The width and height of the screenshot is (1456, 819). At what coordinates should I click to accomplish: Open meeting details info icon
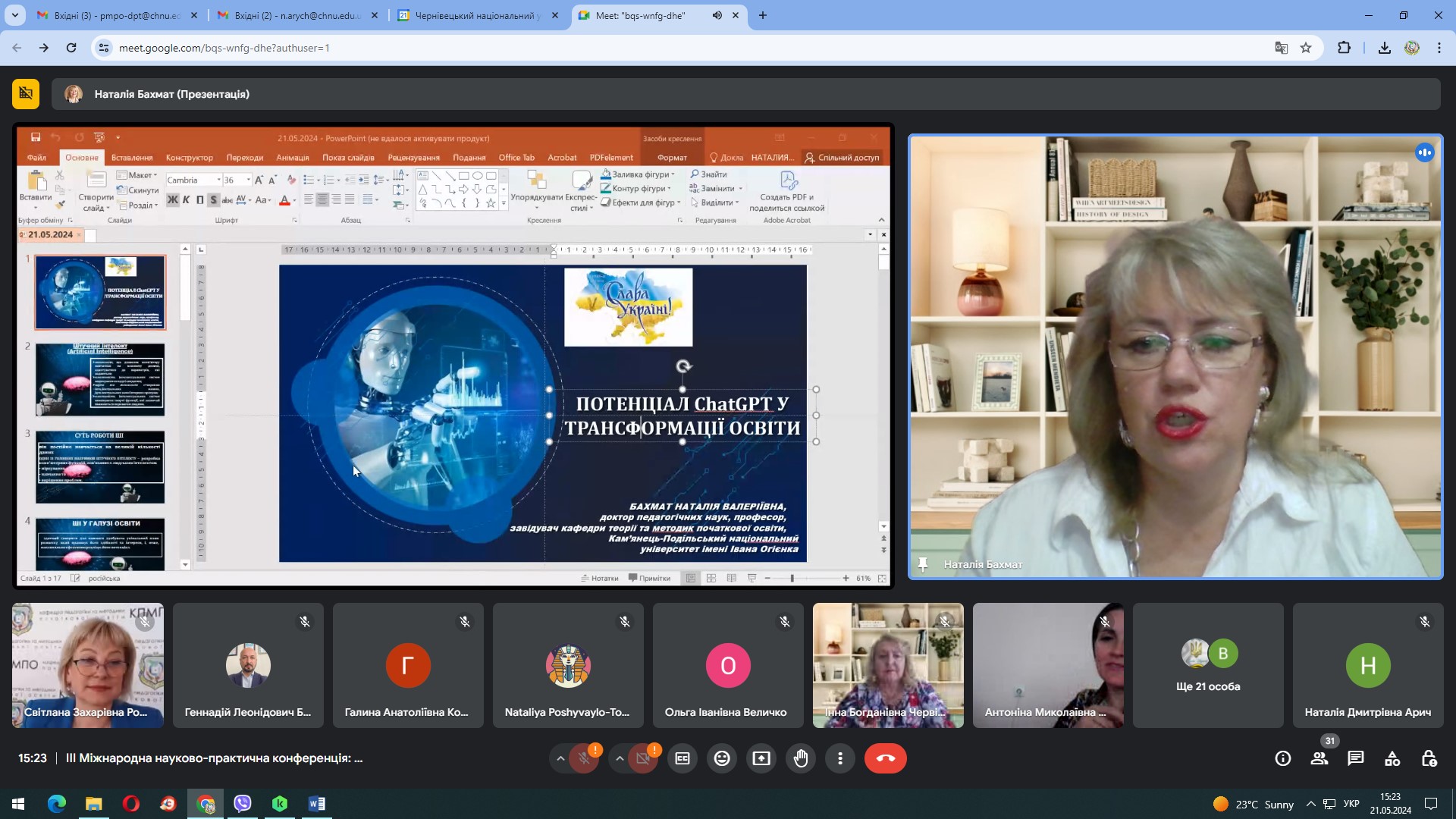pyautogui.click(x=1283, y=758)
